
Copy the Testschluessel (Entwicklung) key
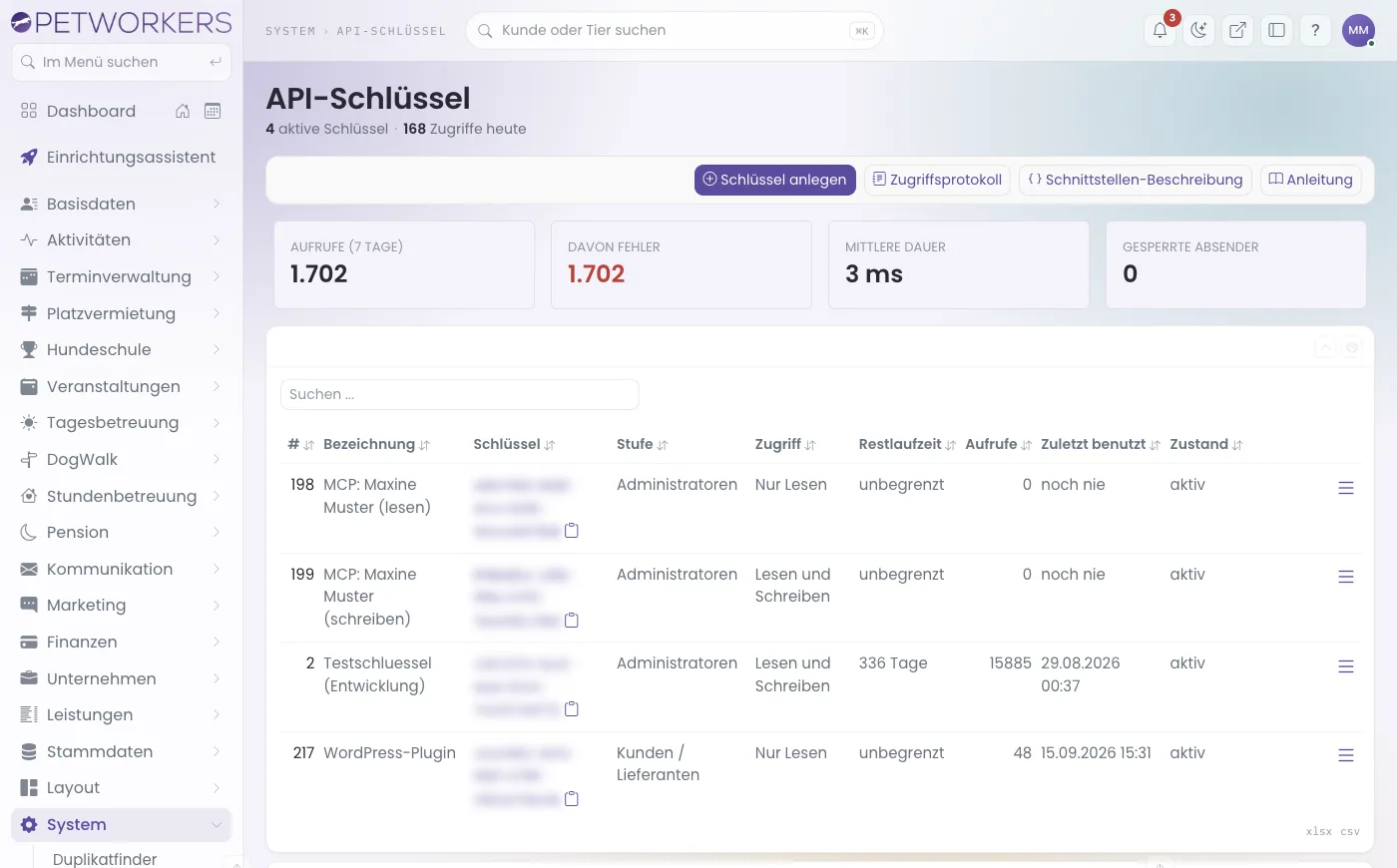[572, 709]
